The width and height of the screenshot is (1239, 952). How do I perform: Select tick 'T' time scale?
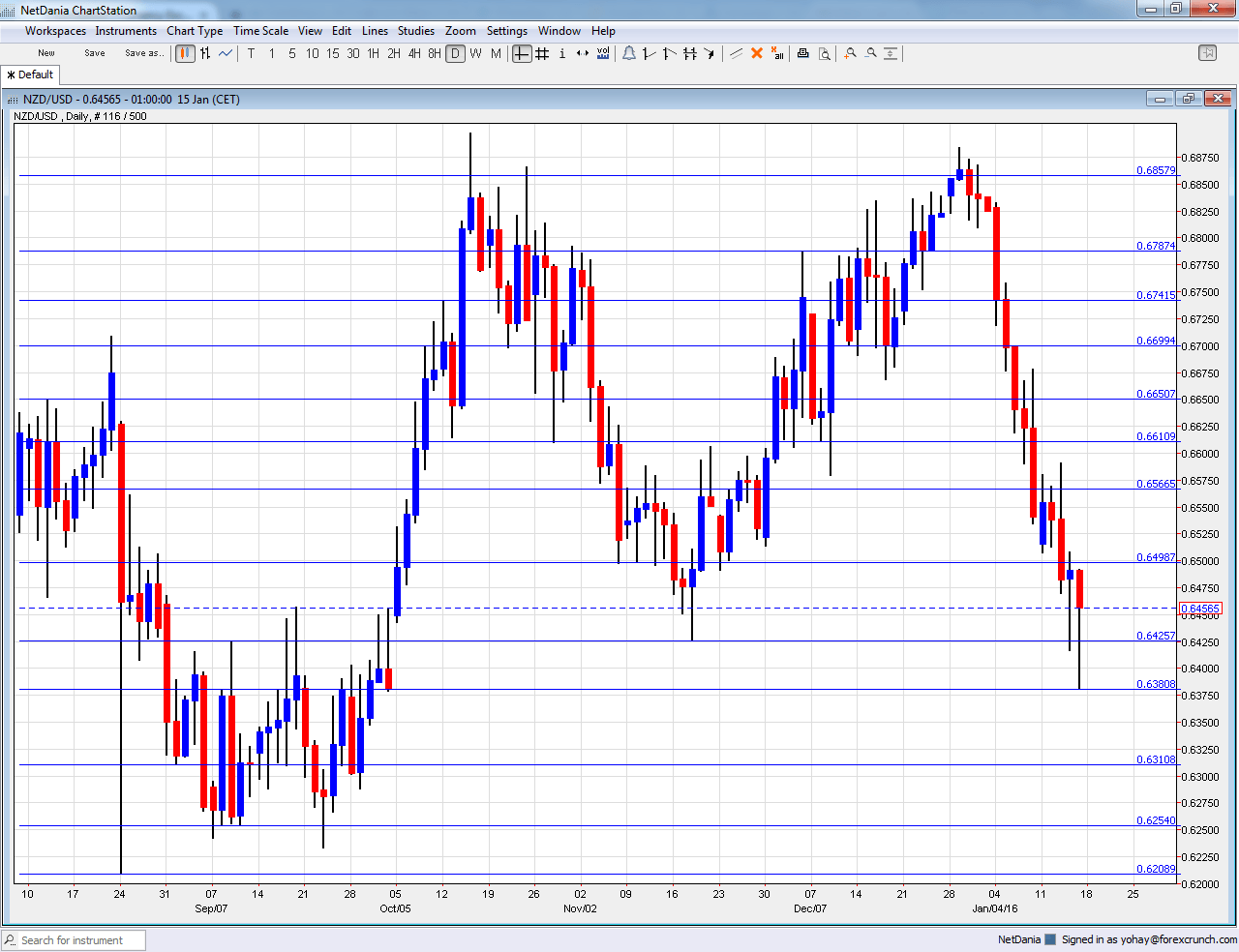point(251,53)
